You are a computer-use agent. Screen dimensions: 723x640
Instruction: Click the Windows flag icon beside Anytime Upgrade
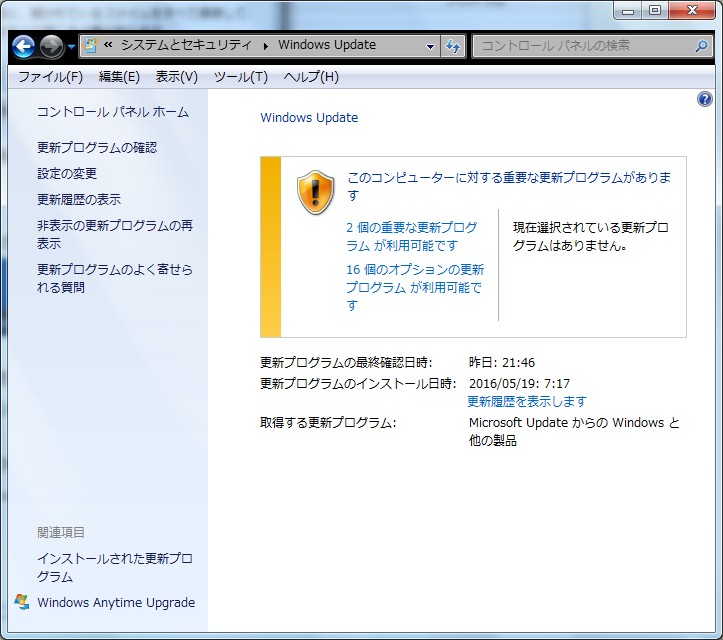coord(22,602)
